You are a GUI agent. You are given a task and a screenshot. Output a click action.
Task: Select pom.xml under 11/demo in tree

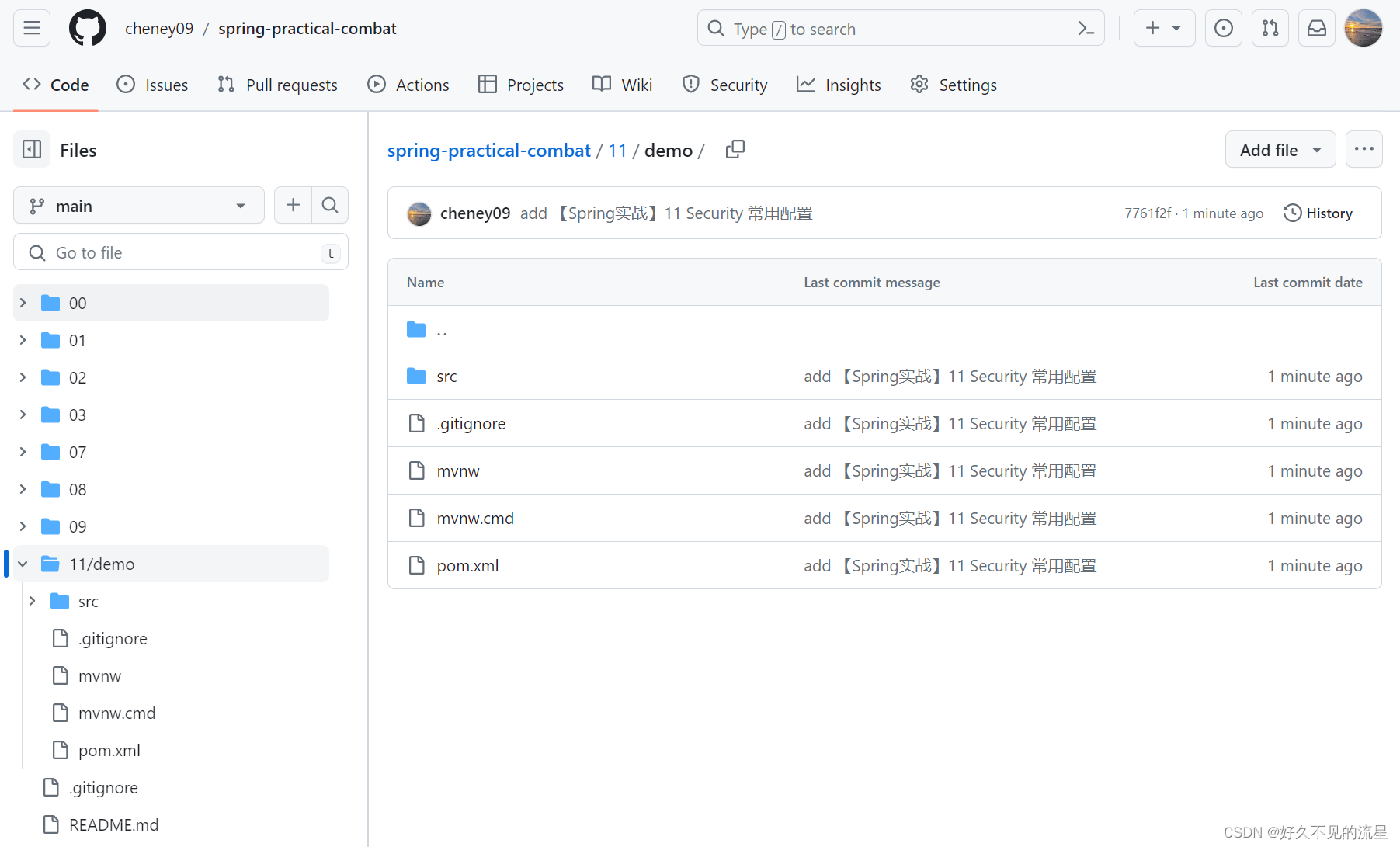(109, 750)
